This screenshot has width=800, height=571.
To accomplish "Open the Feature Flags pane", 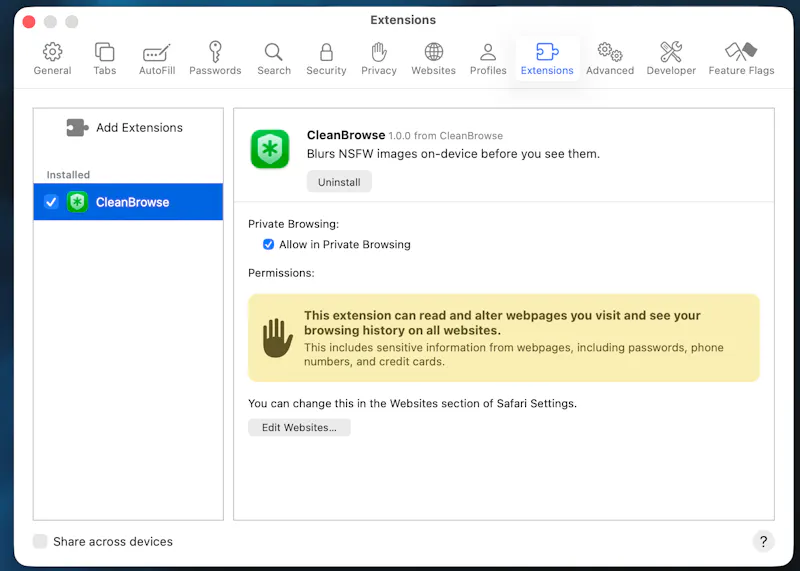I will 741,59.
